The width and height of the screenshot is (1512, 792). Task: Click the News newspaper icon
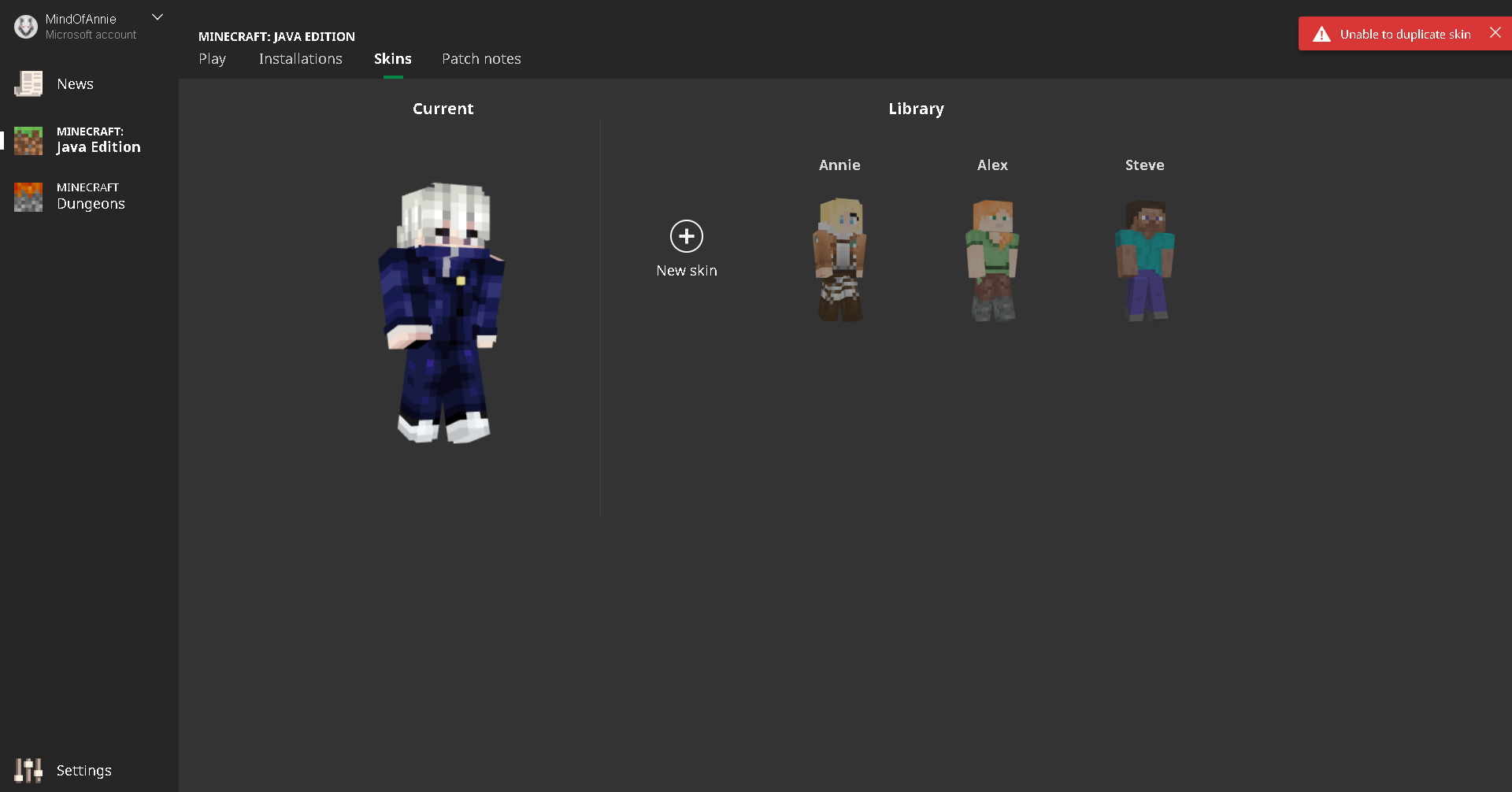coord(28,84)
